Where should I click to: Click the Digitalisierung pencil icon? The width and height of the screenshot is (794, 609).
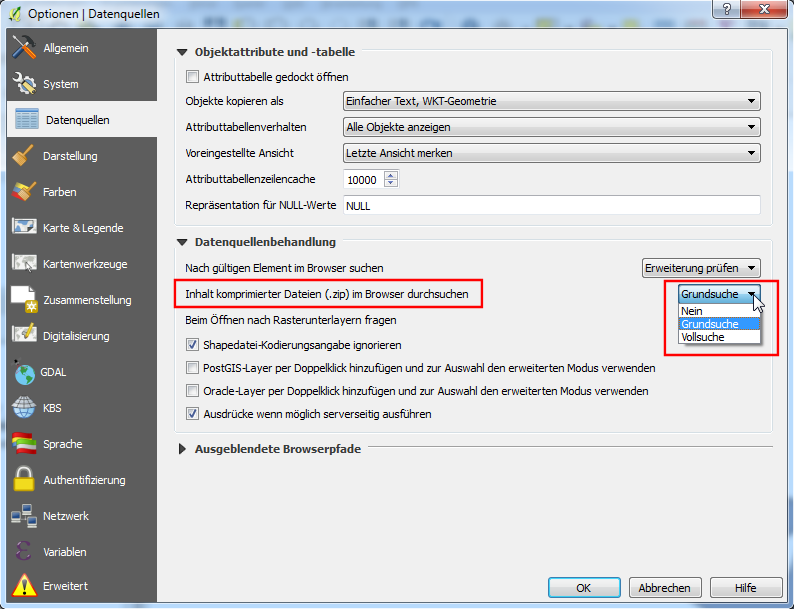(x=24, y=335)
